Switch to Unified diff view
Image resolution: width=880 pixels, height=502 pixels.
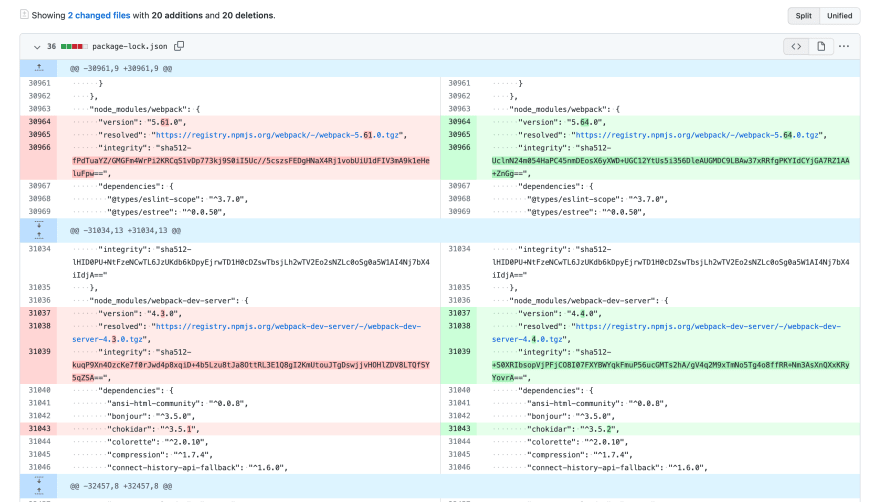point(839,16)
